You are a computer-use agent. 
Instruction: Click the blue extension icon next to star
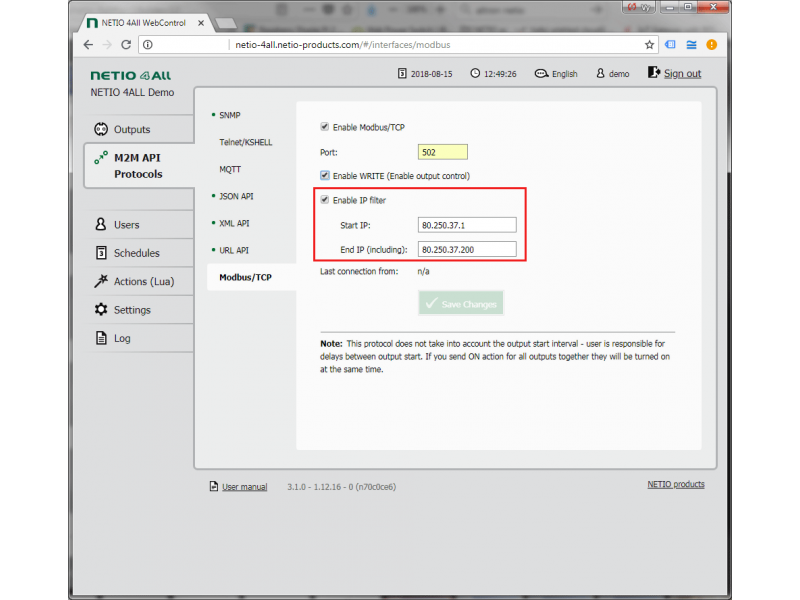tap(670, 45)
